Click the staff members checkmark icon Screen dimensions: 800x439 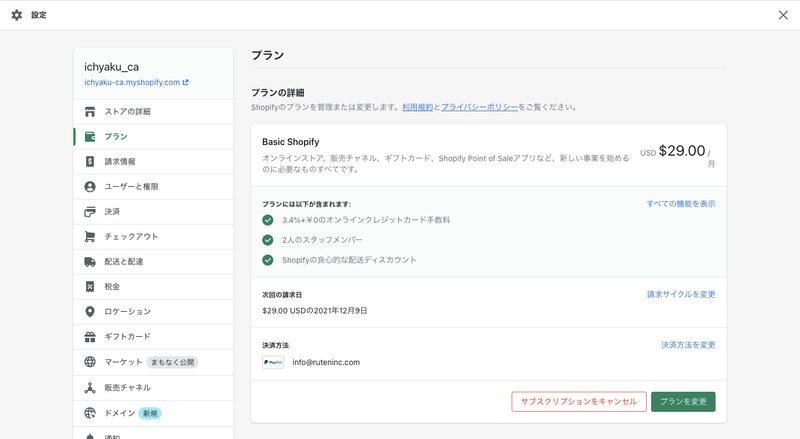tap(268, 240)
